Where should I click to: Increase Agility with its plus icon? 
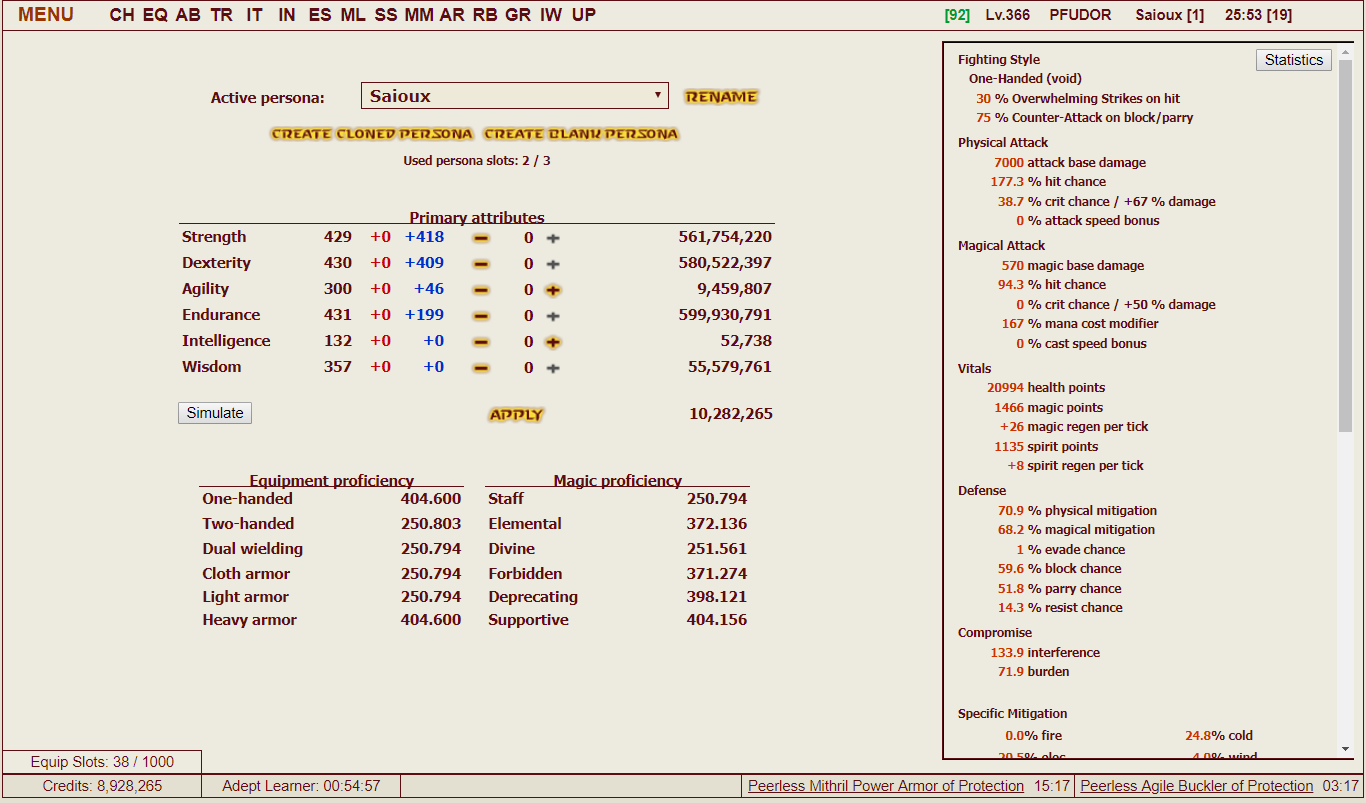point(553,290)
